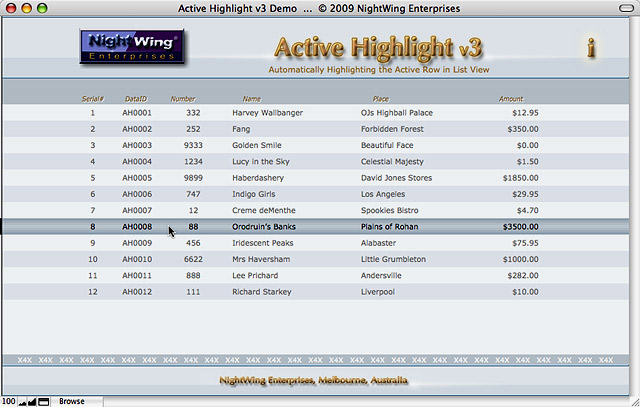Click the Spookies Bistro place field
Viewport: 640px width, 407px height.
[x=389, y=211]
